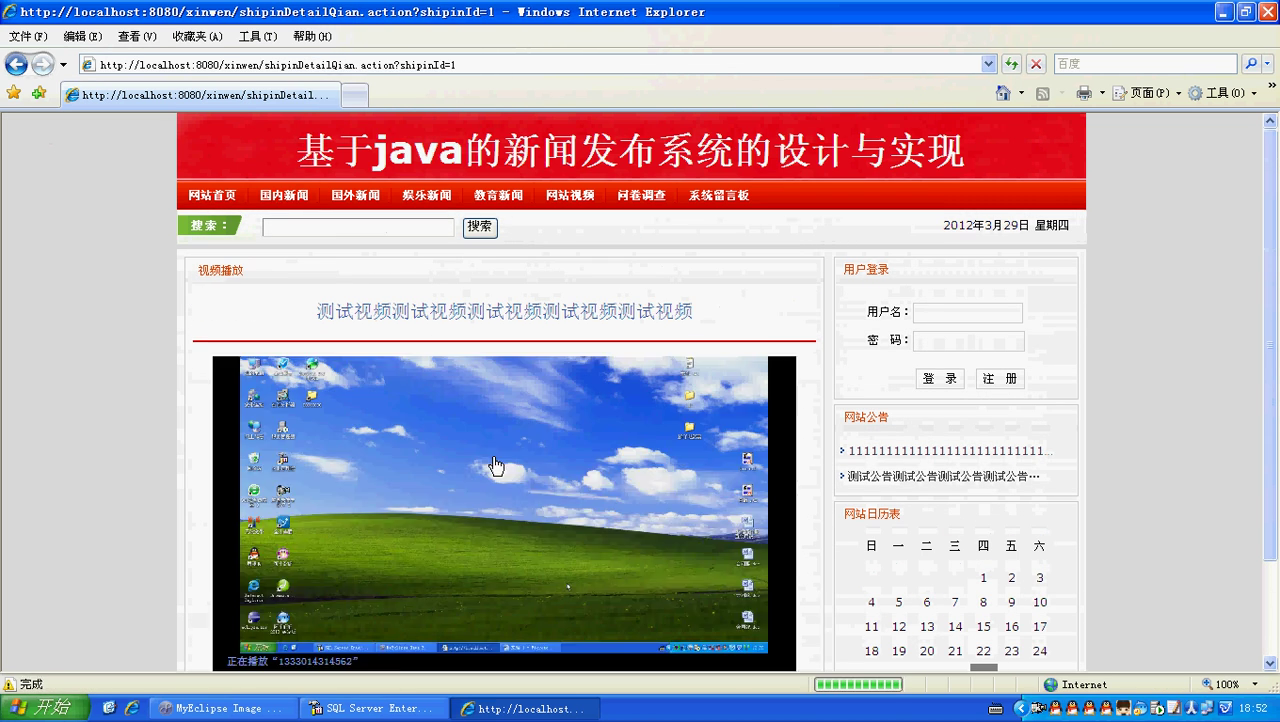Image resolution: width=1280 pixels, height=722 pixels.
Task: Click the 搜索 button next to search field
Action: 480,227
